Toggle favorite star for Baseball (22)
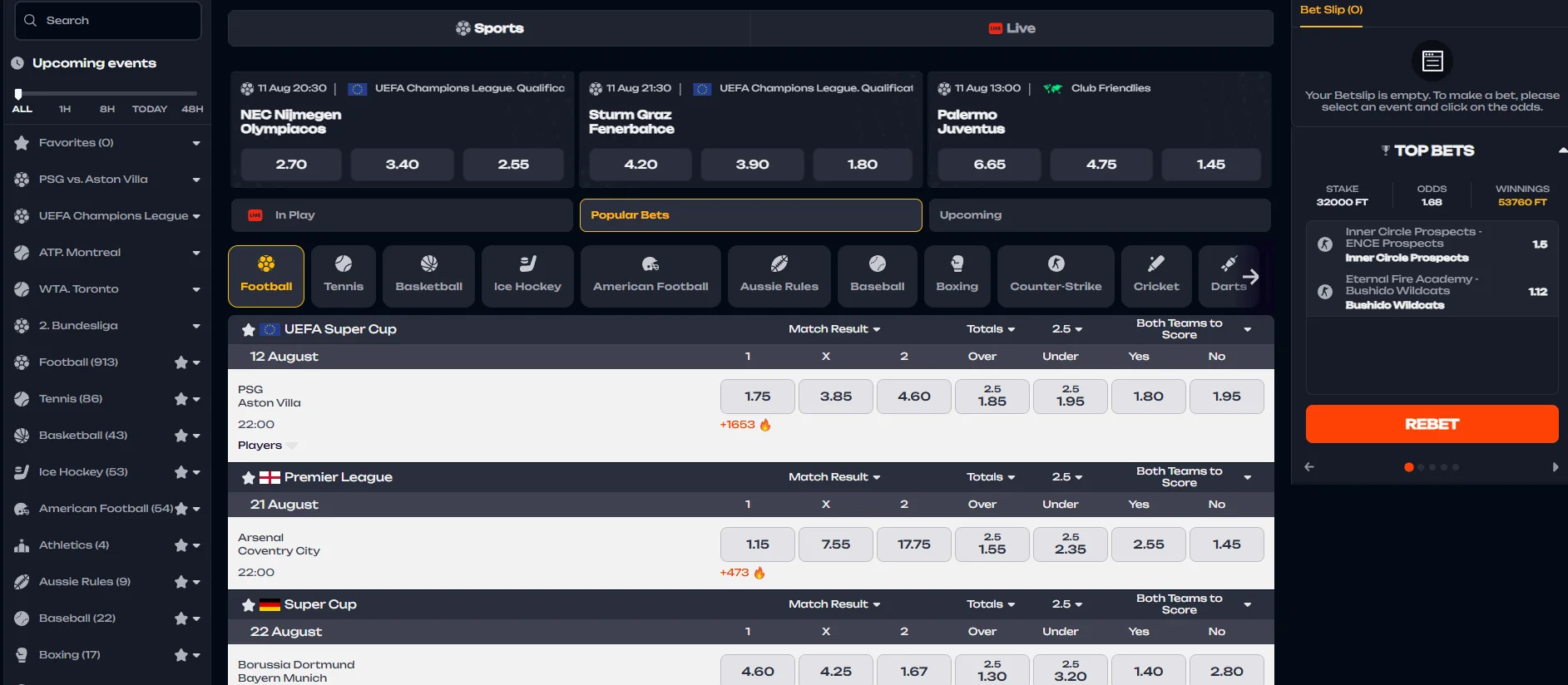 click(181, 618)
